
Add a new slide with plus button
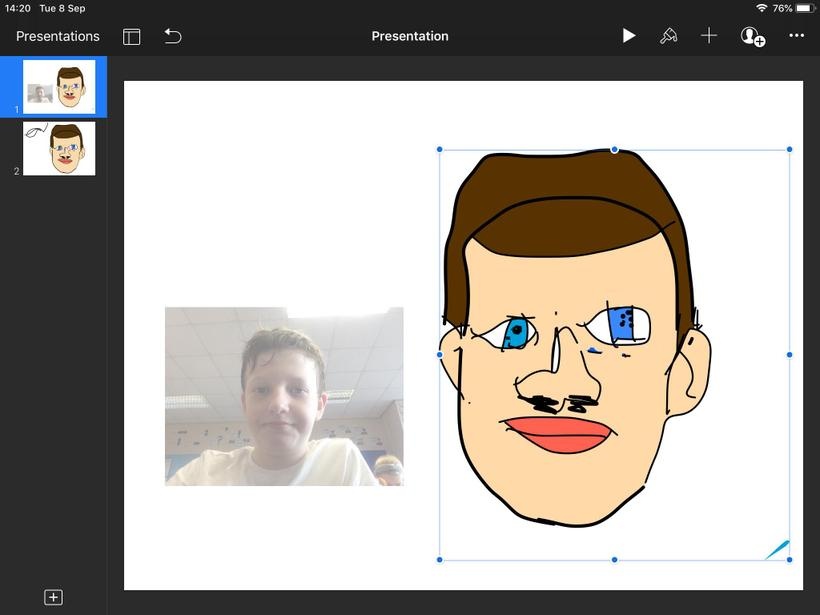point(54,597)
